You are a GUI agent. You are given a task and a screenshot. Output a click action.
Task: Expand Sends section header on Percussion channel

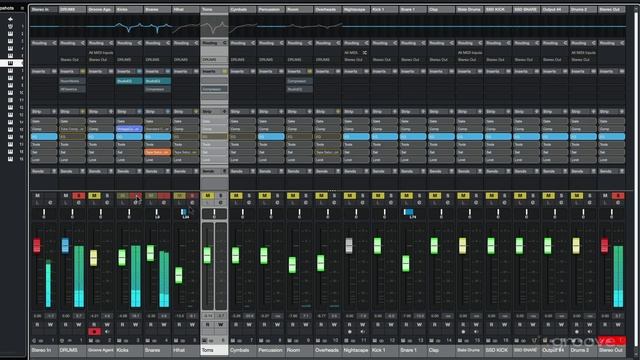[x=271, y=171]
